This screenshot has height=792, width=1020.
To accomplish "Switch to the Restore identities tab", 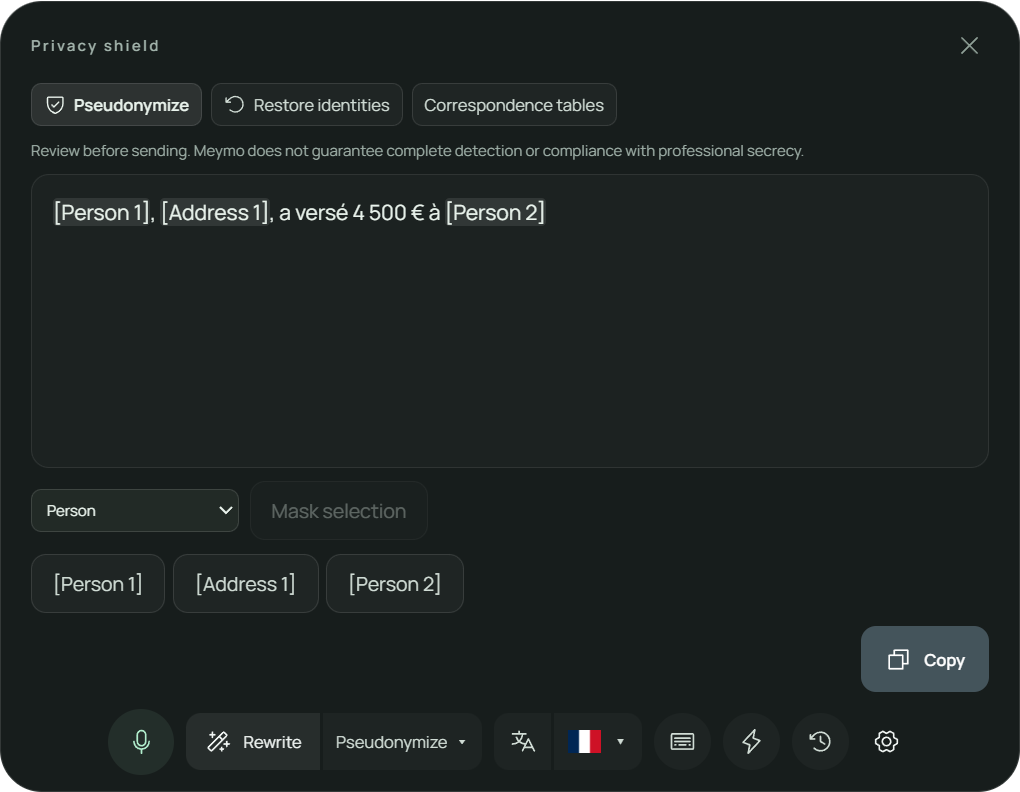I will [307, 105].
